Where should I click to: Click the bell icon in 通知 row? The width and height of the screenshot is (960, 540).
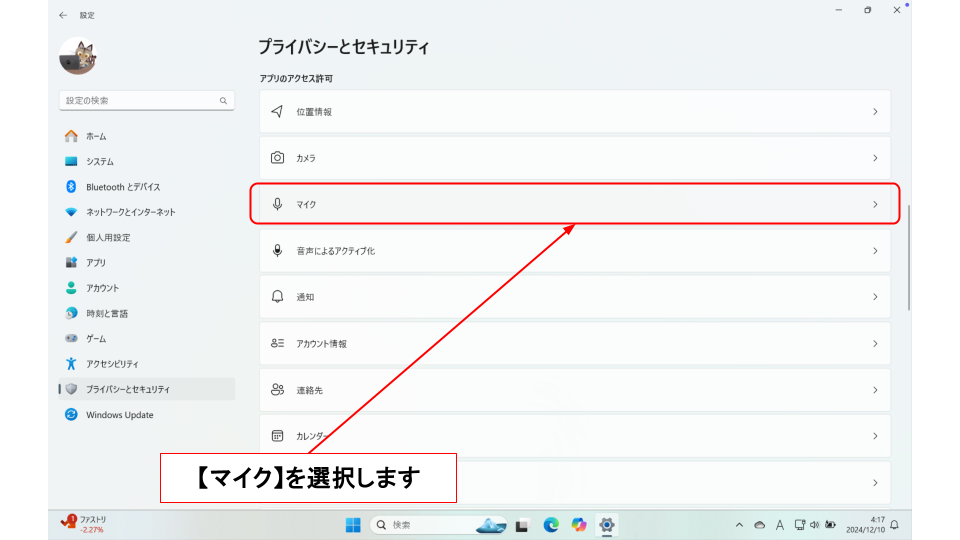click(278, 297)
